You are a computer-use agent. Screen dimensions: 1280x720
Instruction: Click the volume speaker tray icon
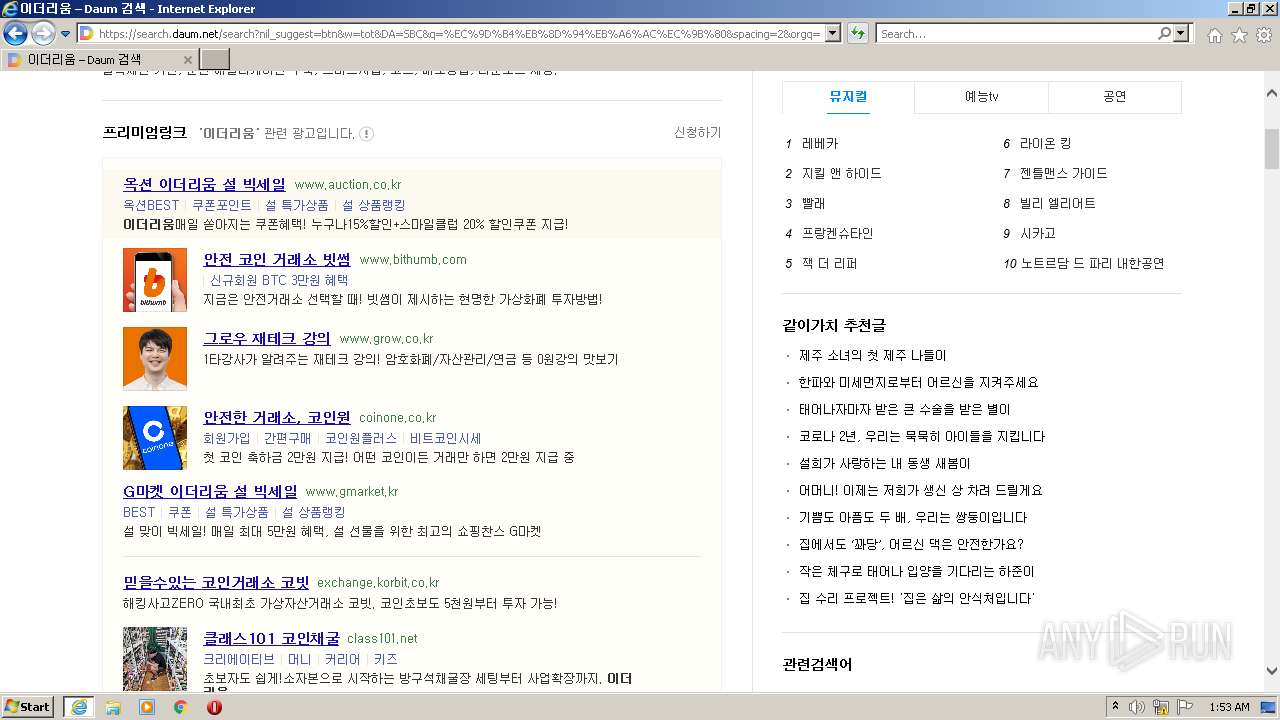1136,707
